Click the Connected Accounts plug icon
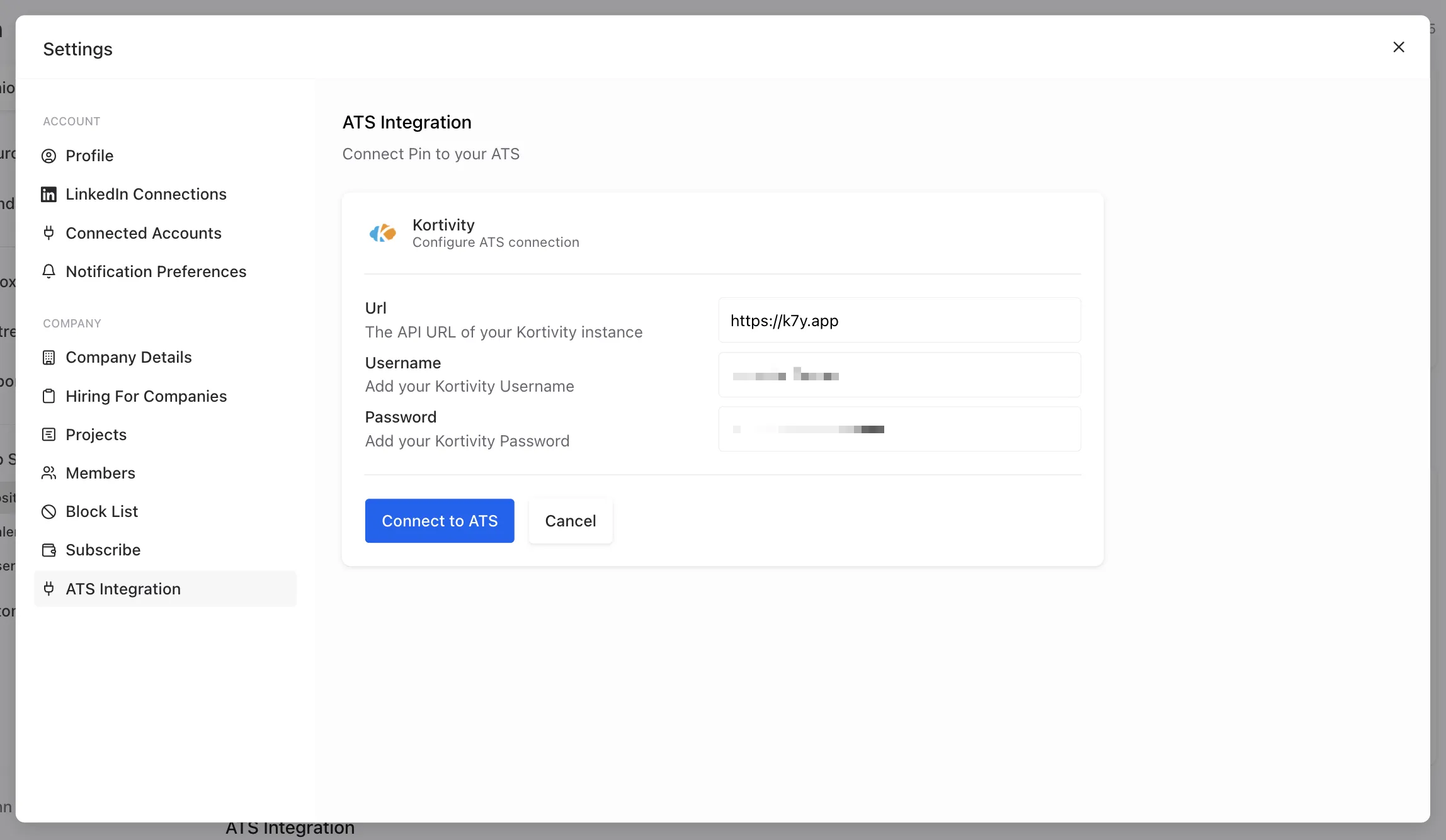The height and width of the screenshot is (840, 1446). tap(48, 233)
